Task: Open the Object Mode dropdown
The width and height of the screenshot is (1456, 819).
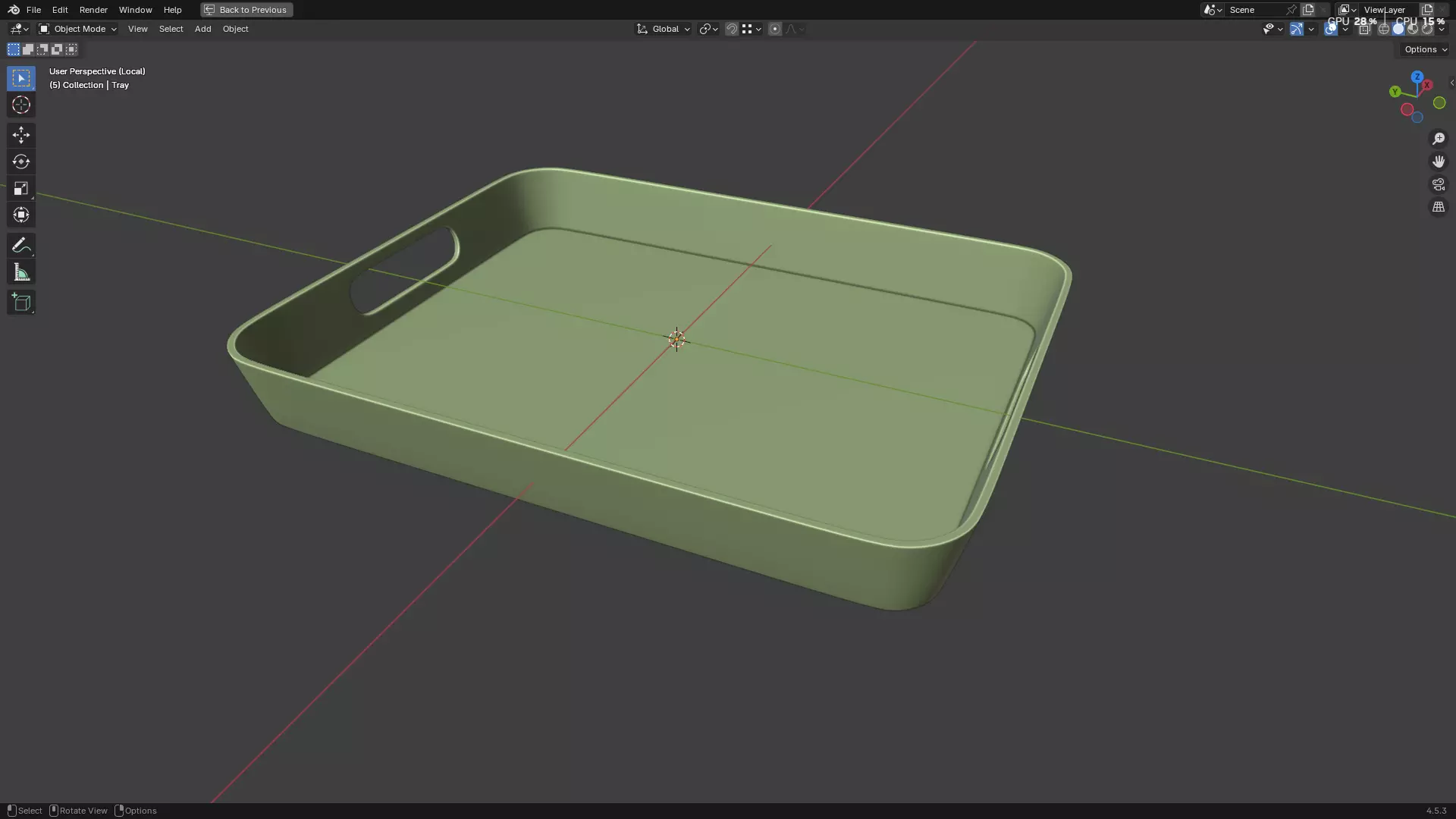Action: (78, 29)
